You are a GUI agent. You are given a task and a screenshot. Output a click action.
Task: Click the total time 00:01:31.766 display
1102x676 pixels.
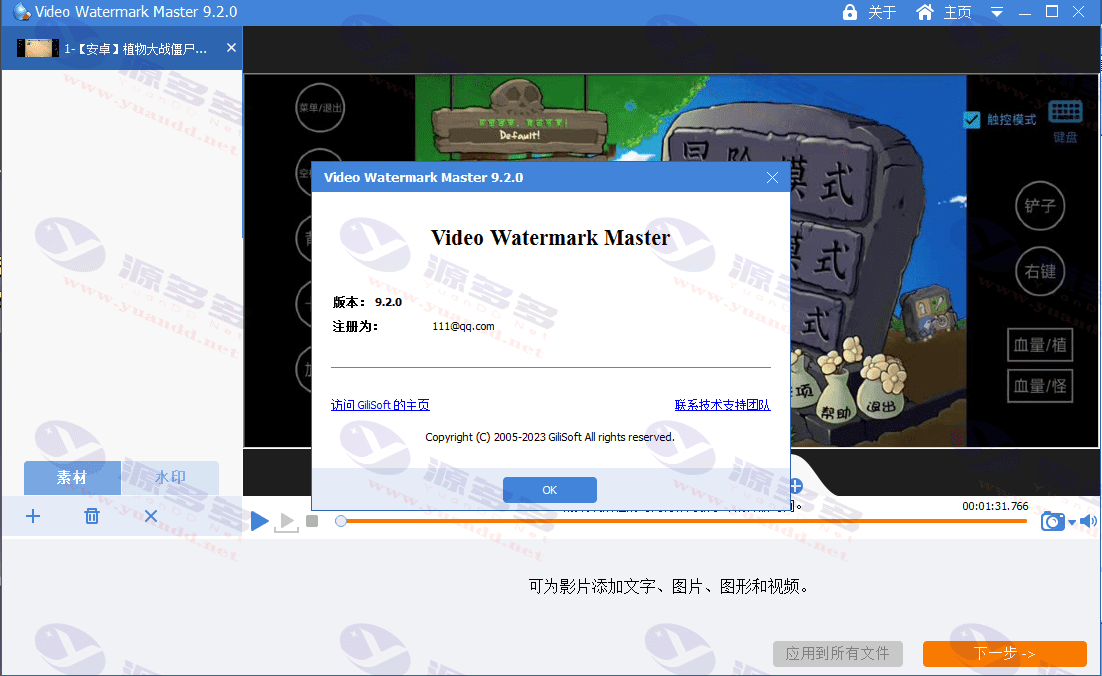995,506
